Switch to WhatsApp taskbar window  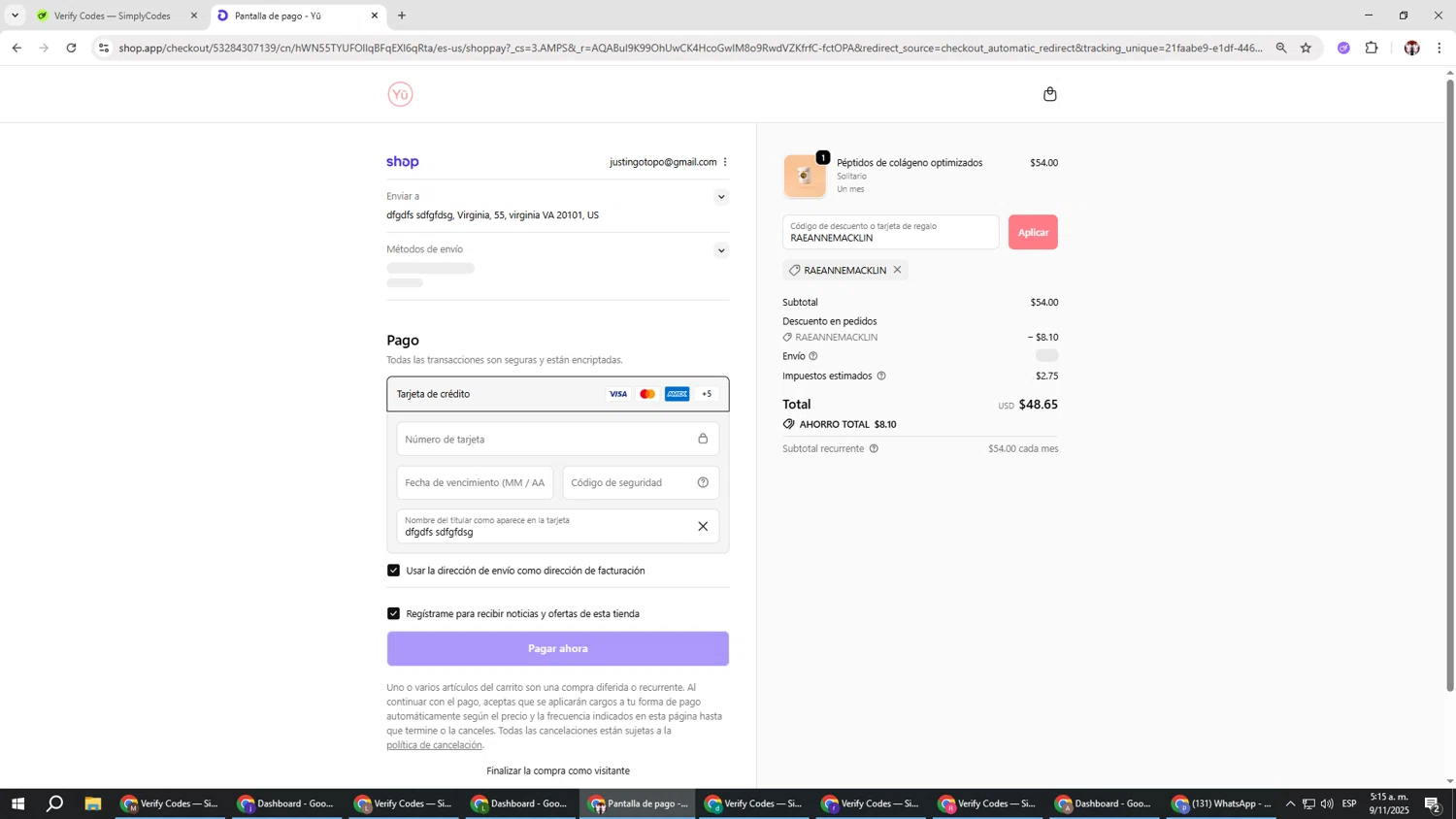(1223, 803)
